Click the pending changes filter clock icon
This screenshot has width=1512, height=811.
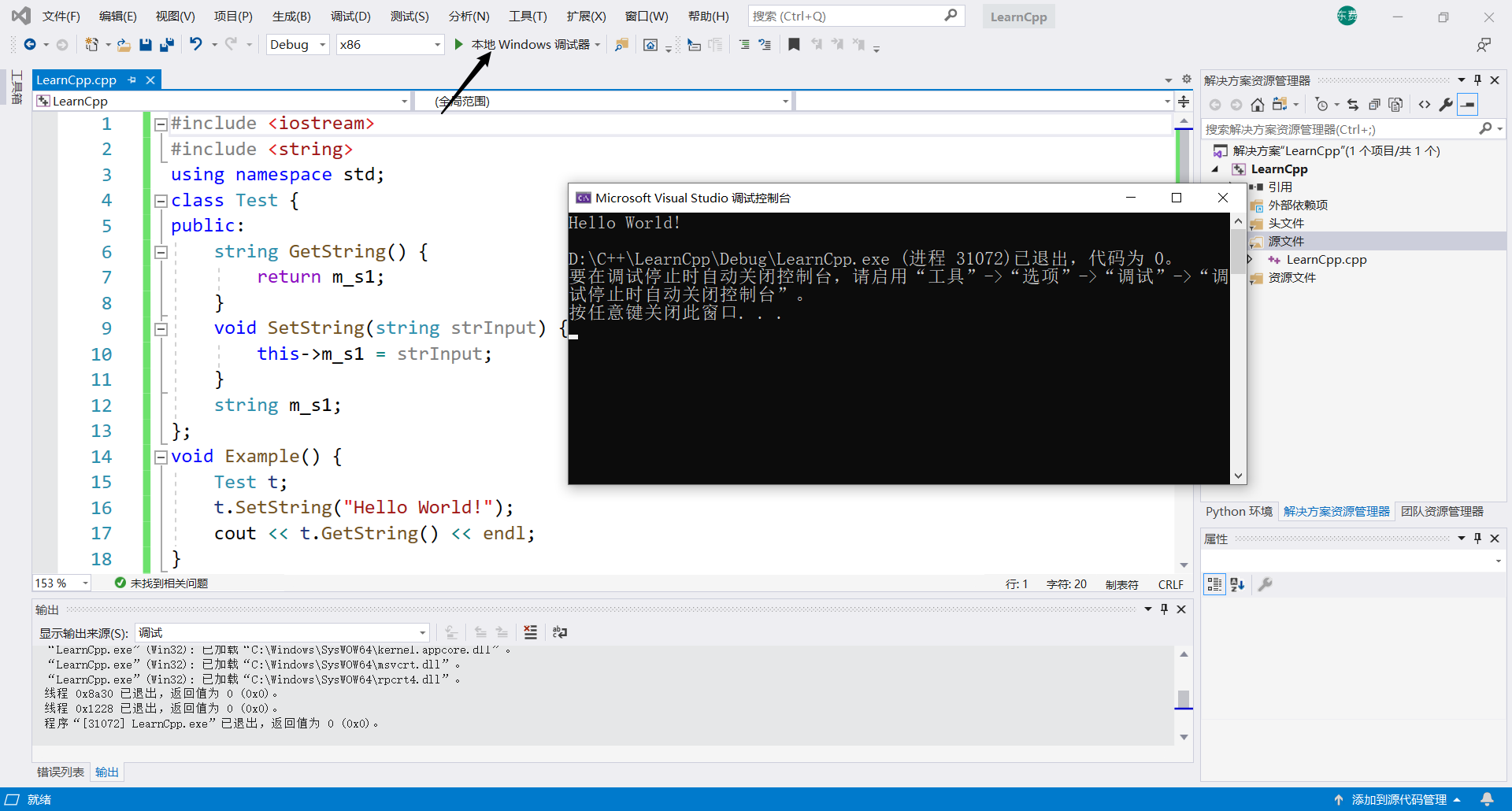point(1321,105)
